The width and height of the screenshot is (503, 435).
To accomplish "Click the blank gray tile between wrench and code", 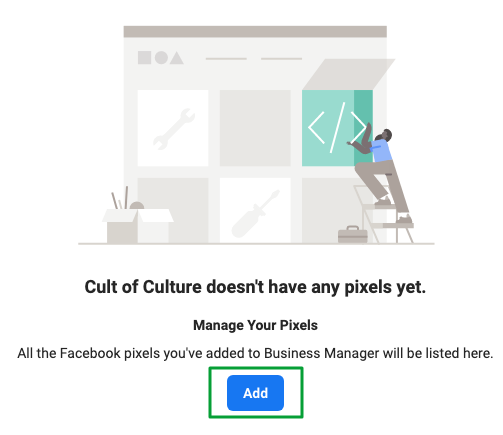I will tap(255, 128).
